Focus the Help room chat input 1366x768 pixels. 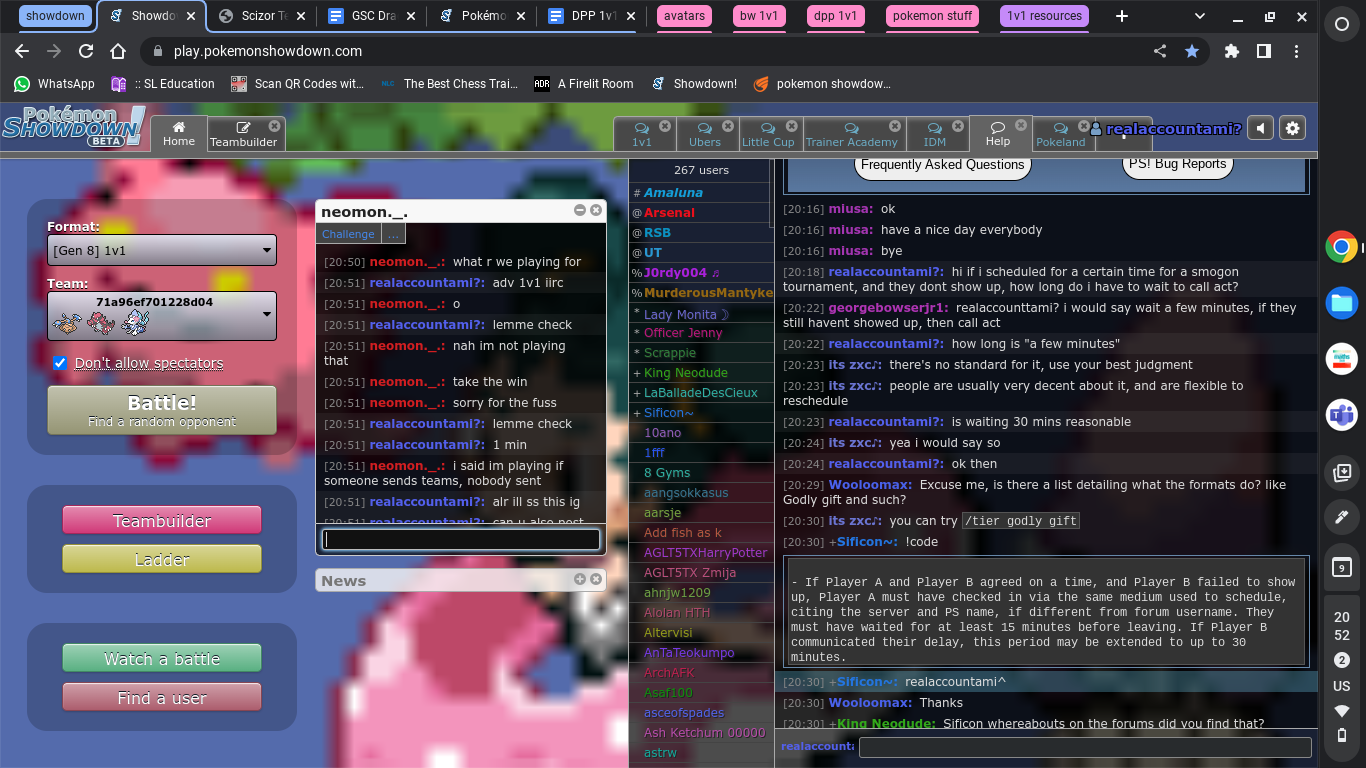coord(1085,747)
